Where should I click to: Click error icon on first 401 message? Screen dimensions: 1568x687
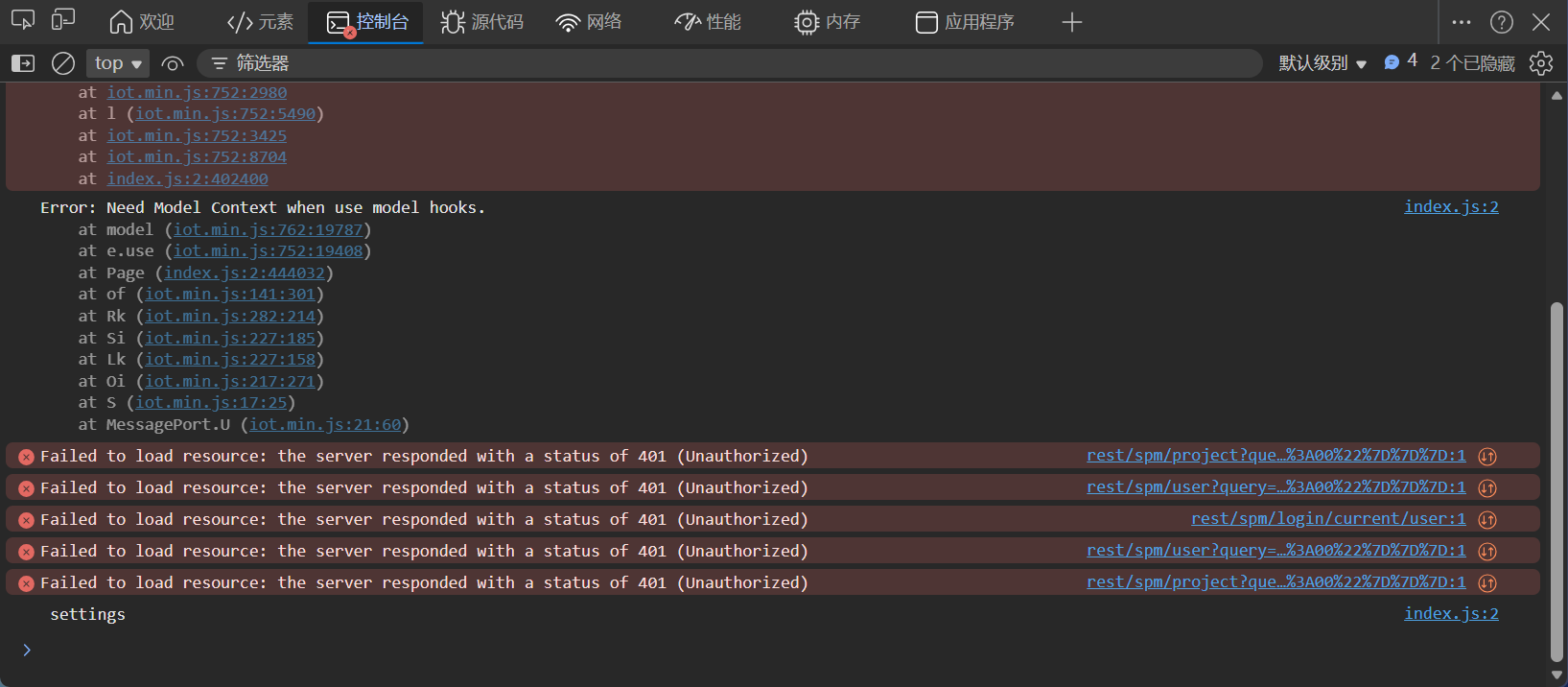point(26,457)
